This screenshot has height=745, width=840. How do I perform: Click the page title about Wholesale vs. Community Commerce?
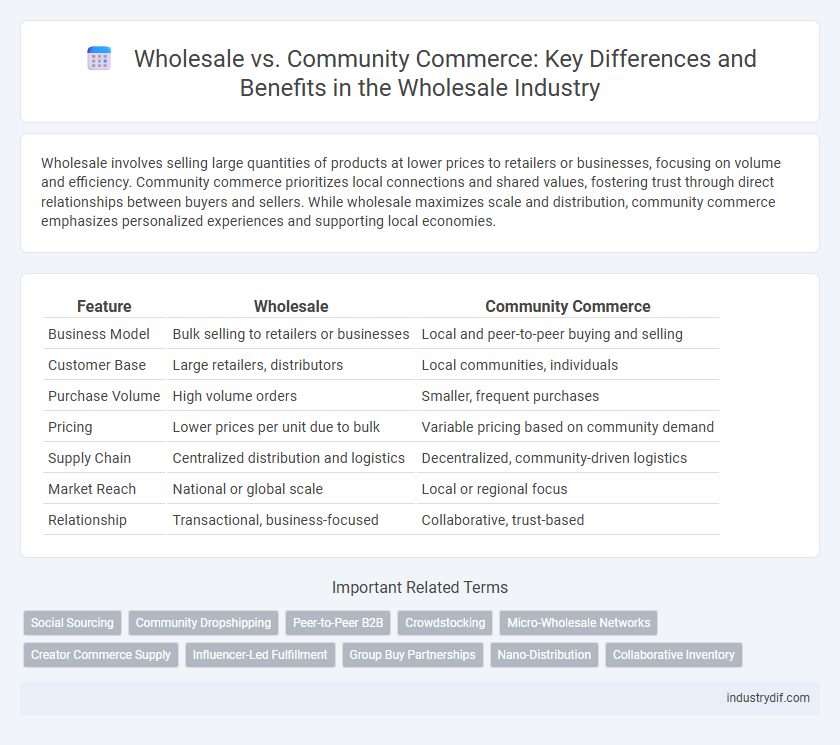coord(445,73)
